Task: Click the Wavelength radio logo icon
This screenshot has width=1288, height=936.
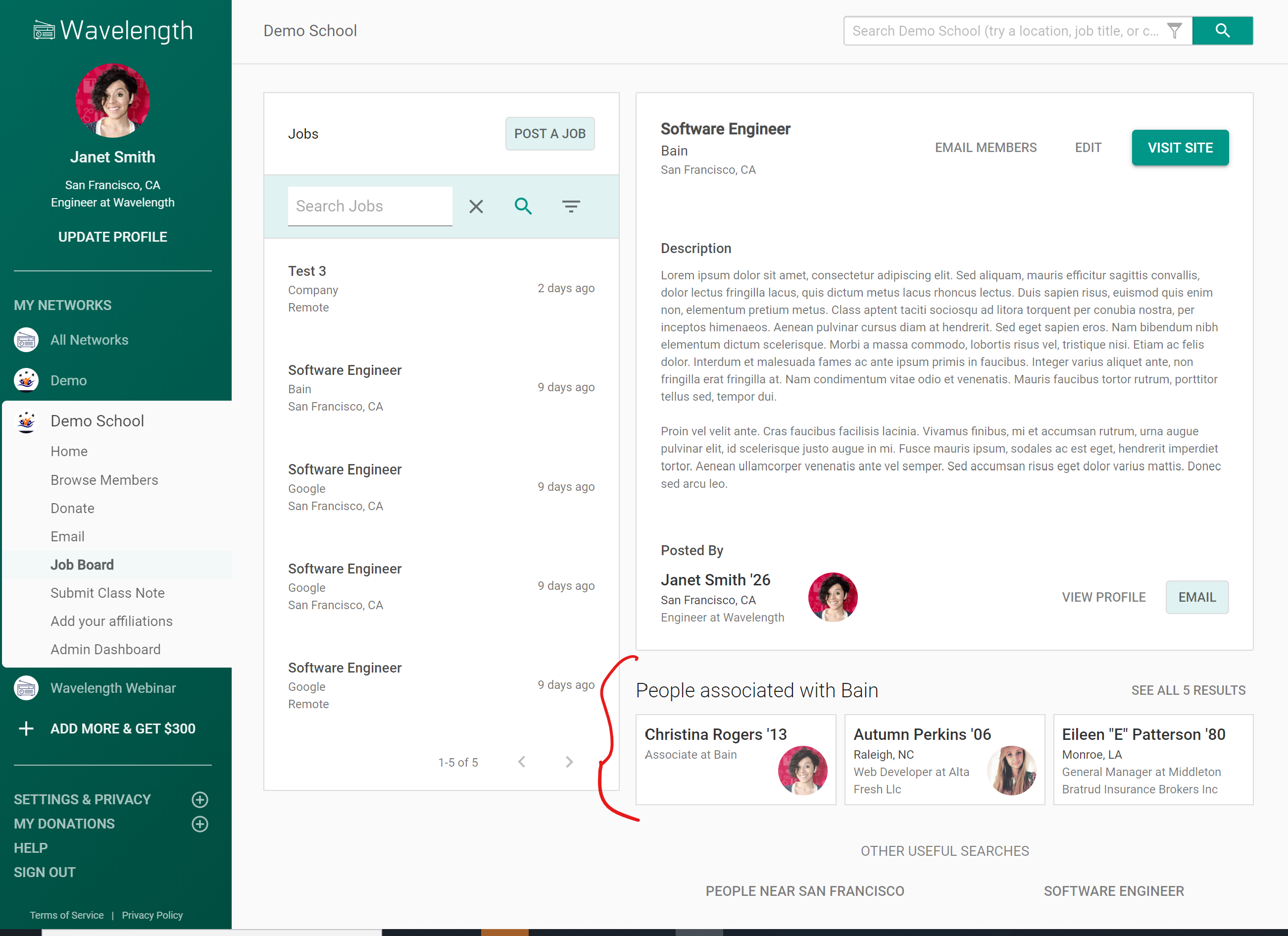Action: coord(44,31)
